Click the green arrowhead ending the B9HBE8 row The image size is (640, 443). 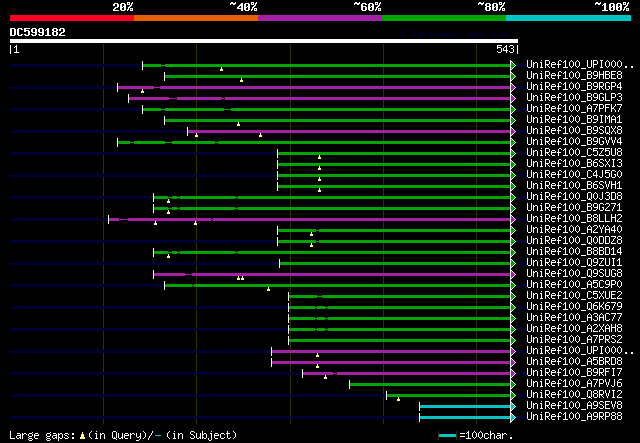coord(513,76)
